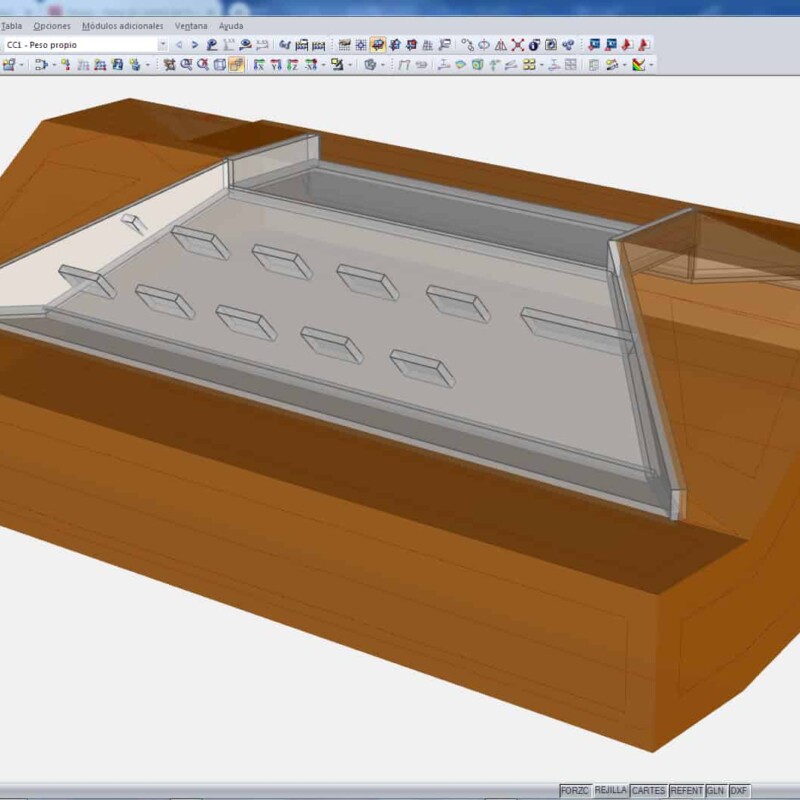Toggle the GLN guidelines status option
800x800 pixels.
click(715, 791)
